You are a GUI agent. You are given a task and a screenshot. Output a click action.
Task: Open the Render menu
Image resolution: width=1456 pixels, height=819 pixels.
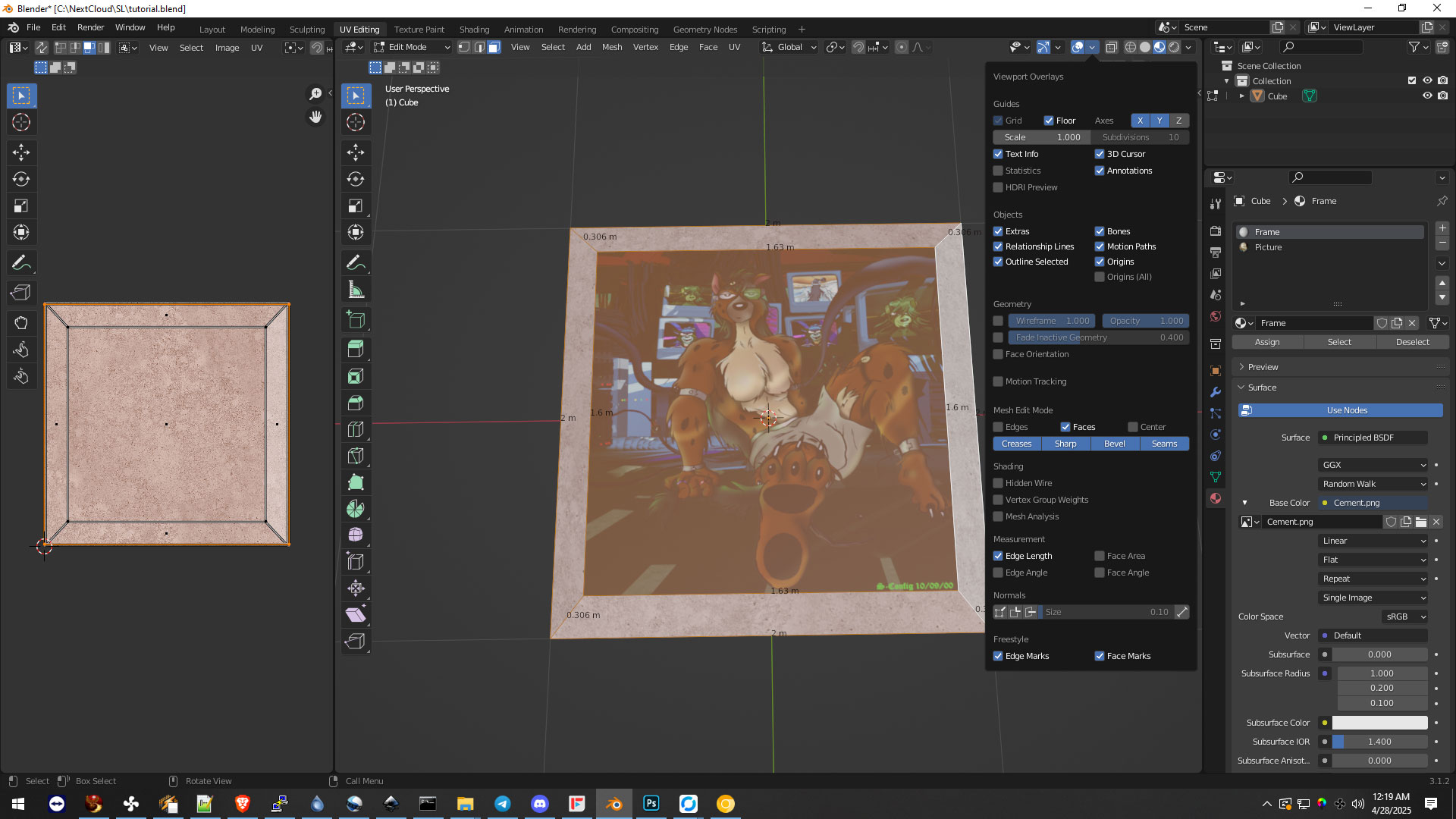click(x=90, y=27)
